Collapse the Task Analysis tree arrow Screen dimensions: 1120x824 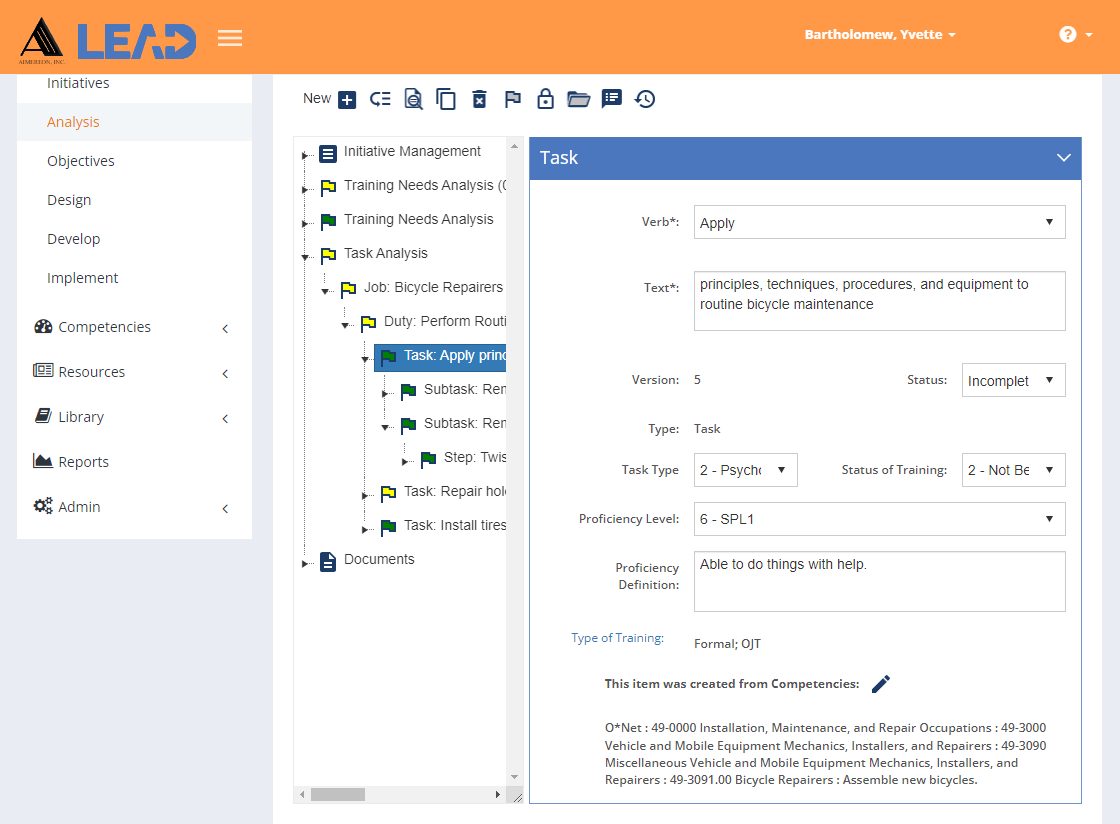(x=305, y=257)
